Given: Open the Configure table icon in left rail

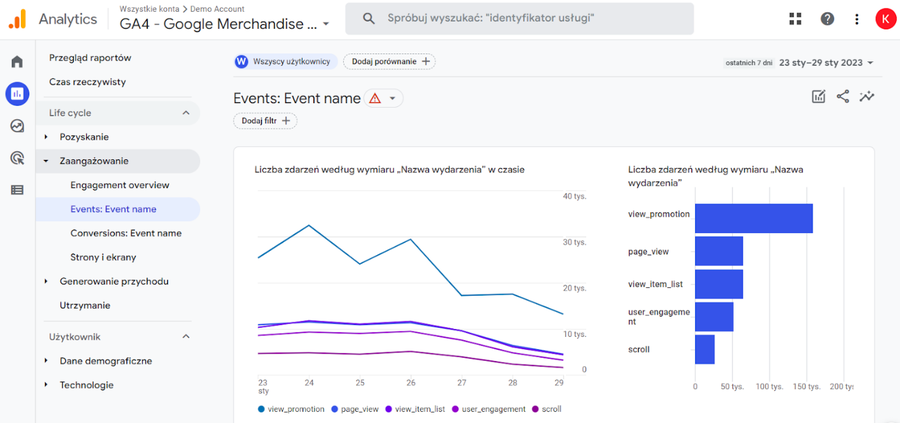Looking at the screenshot, I should (17, 190).
